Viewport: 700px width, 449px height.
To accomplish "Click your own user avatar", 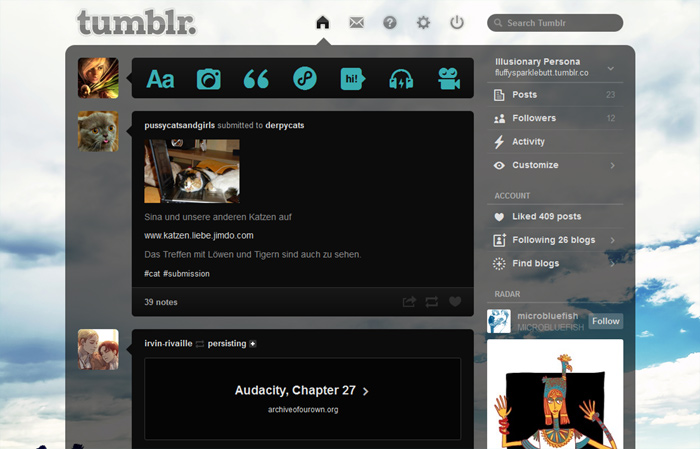I will 98,78.
